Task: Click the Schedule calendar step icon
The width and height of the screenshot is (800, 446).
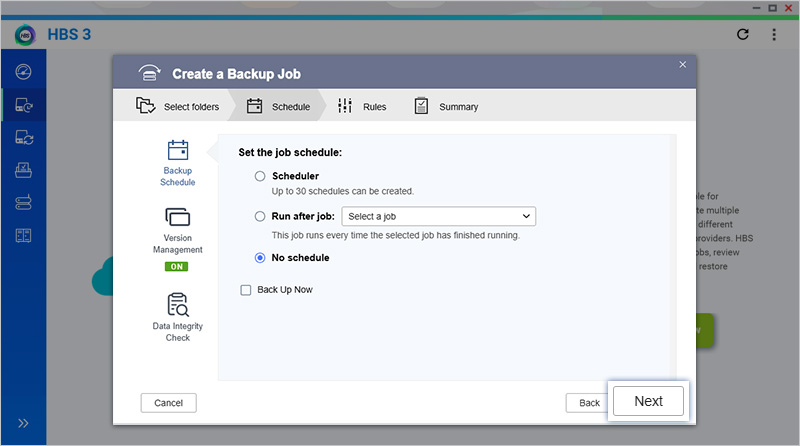Action: (254, 106)
